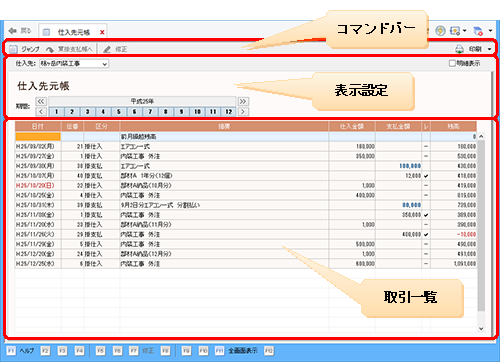The width and height of the screenshot is (500, 362).
Task: Close the 仕入先元帳 tab with the red X
Action: (x=102, y=32)
